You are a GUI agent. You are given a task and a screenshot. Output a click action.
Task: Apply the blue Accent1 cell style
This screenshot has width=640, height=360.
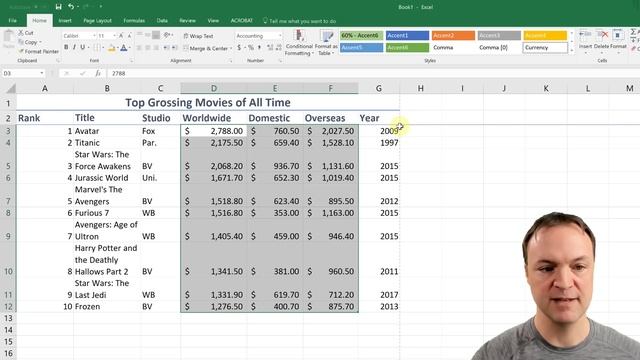click(x=407, y=36)
